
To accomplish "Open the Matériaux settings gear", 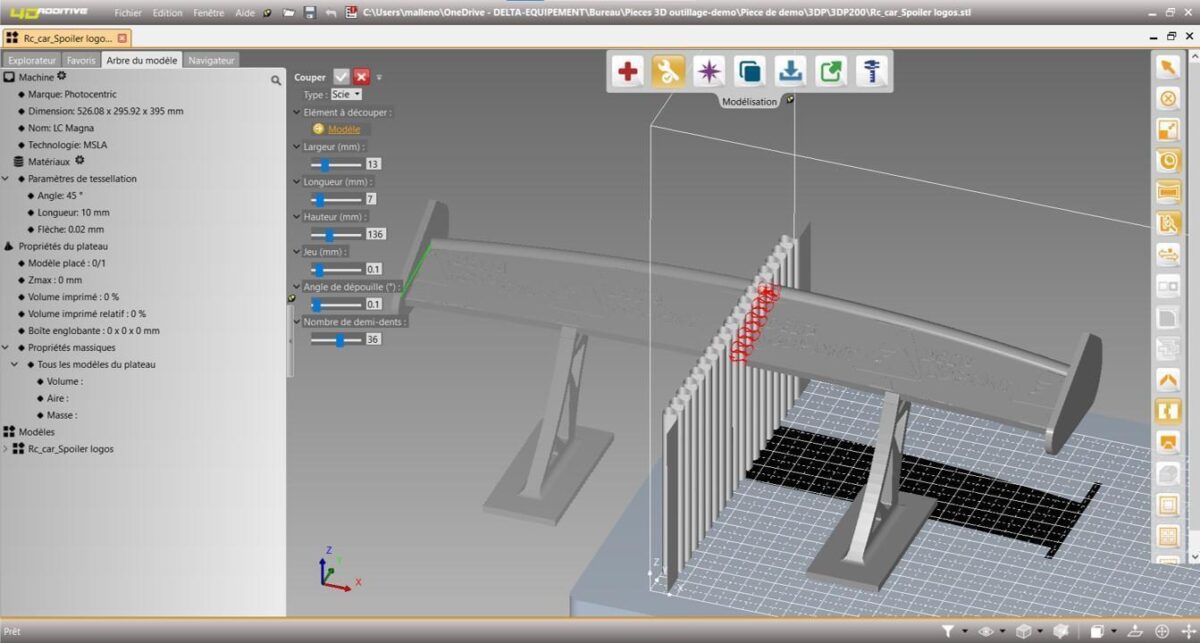I will click(80, 160).
